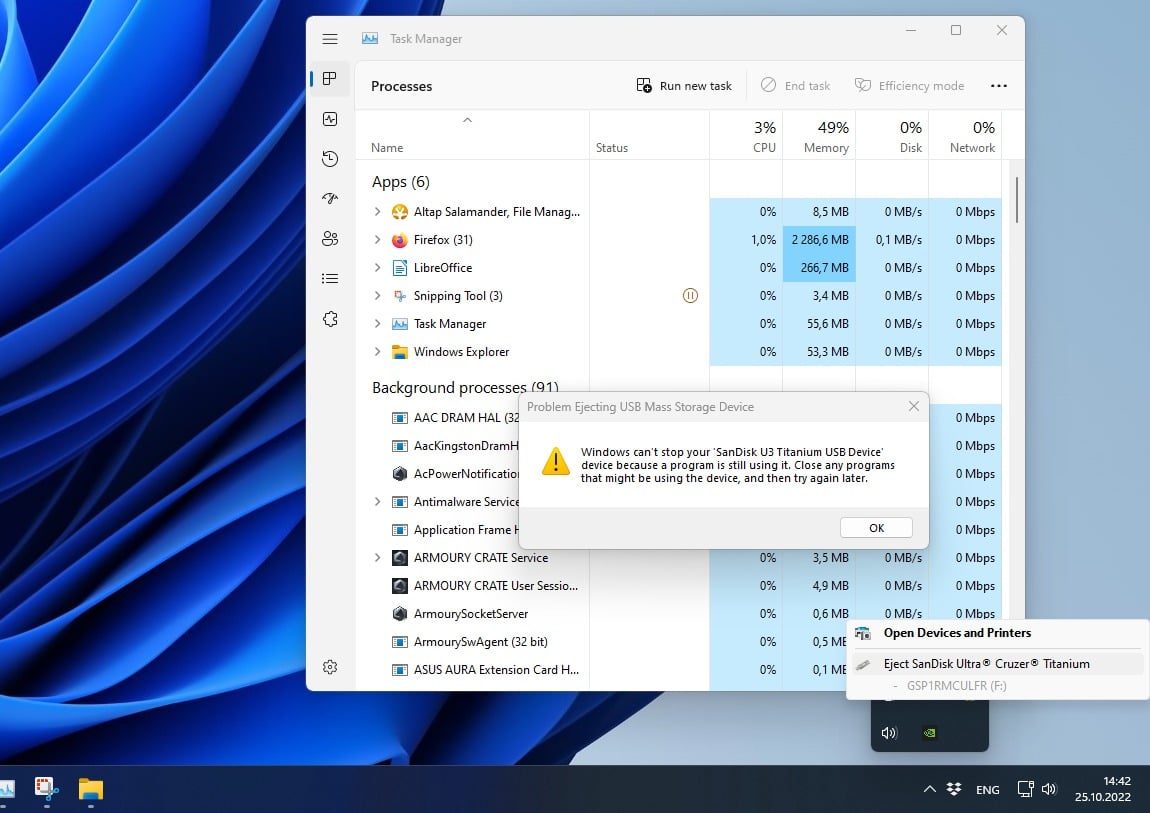Sort processes by CPU column

tap(746, 135)
